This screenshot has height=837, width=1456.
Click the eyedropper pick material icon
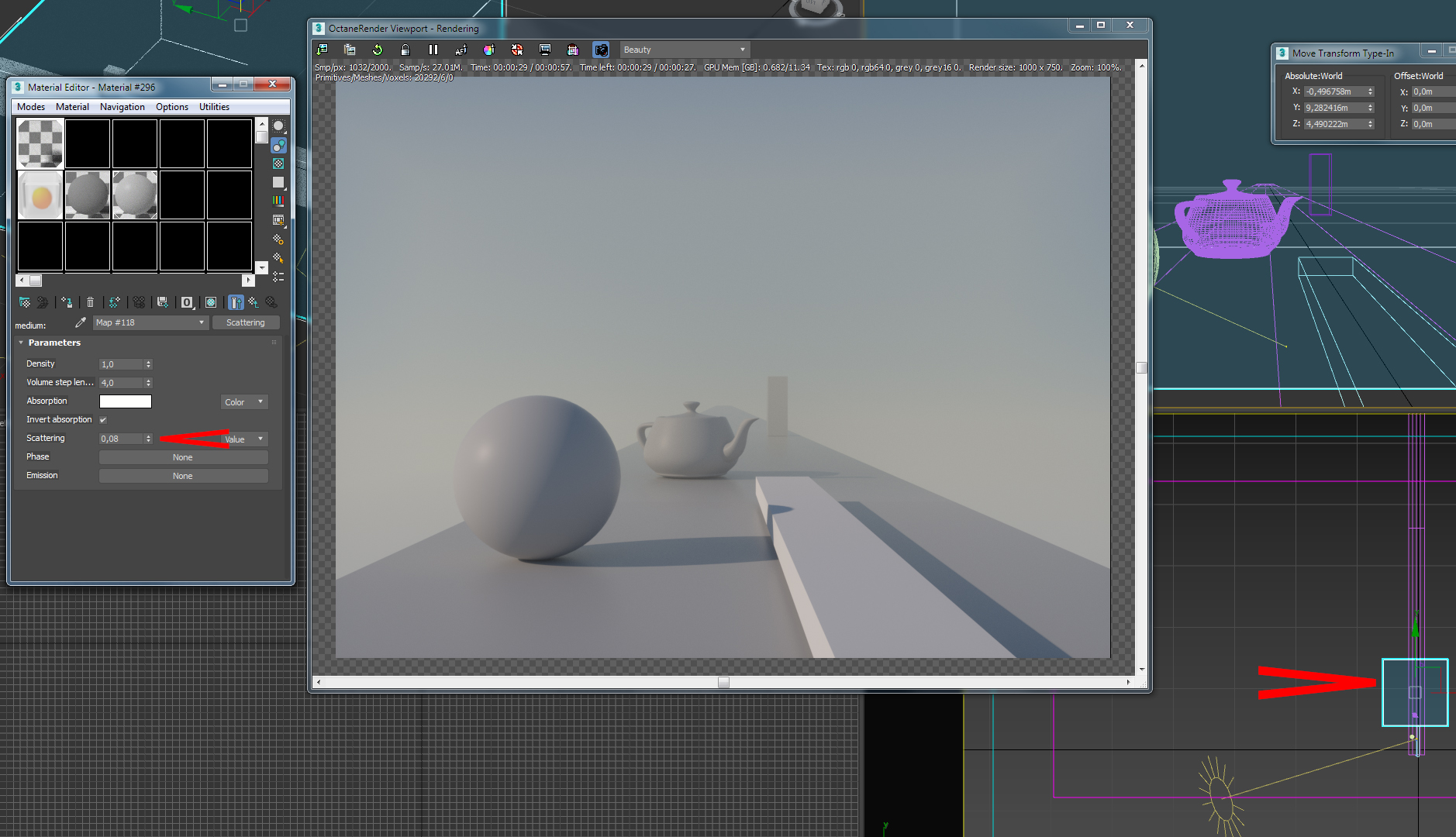pyautogui.click(x=81, y=322)
